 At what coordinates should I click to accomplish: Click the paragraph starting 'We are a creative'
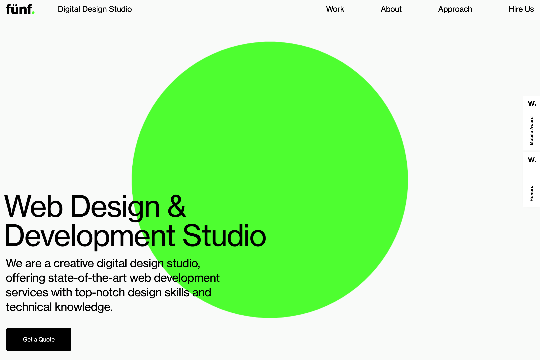113,285
